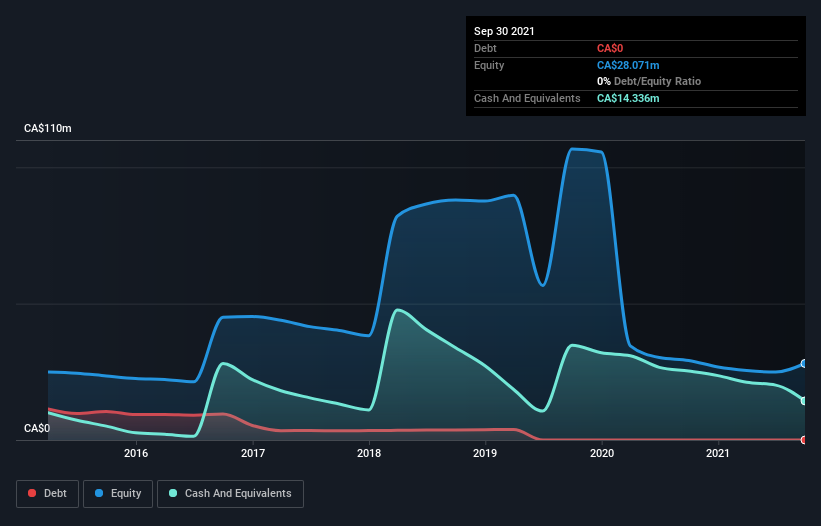Toggle Cash And Equivalents legend button
Screen dimensions: 821x526
(x=230, y=494)
